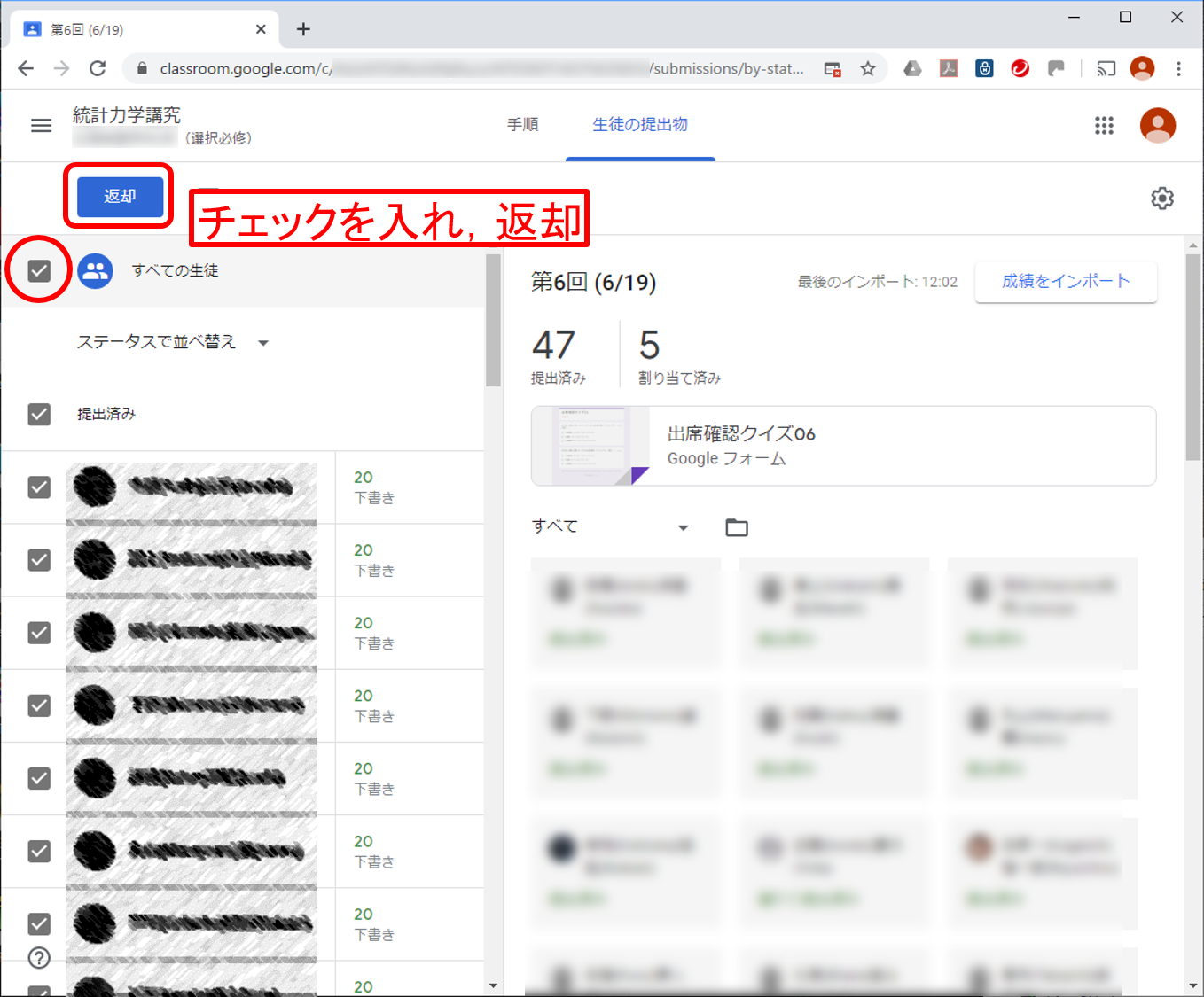This screenshot has width=1204, height=997.
Task: Click the すべての生徒 group icon
Action: tap(95, 271)
